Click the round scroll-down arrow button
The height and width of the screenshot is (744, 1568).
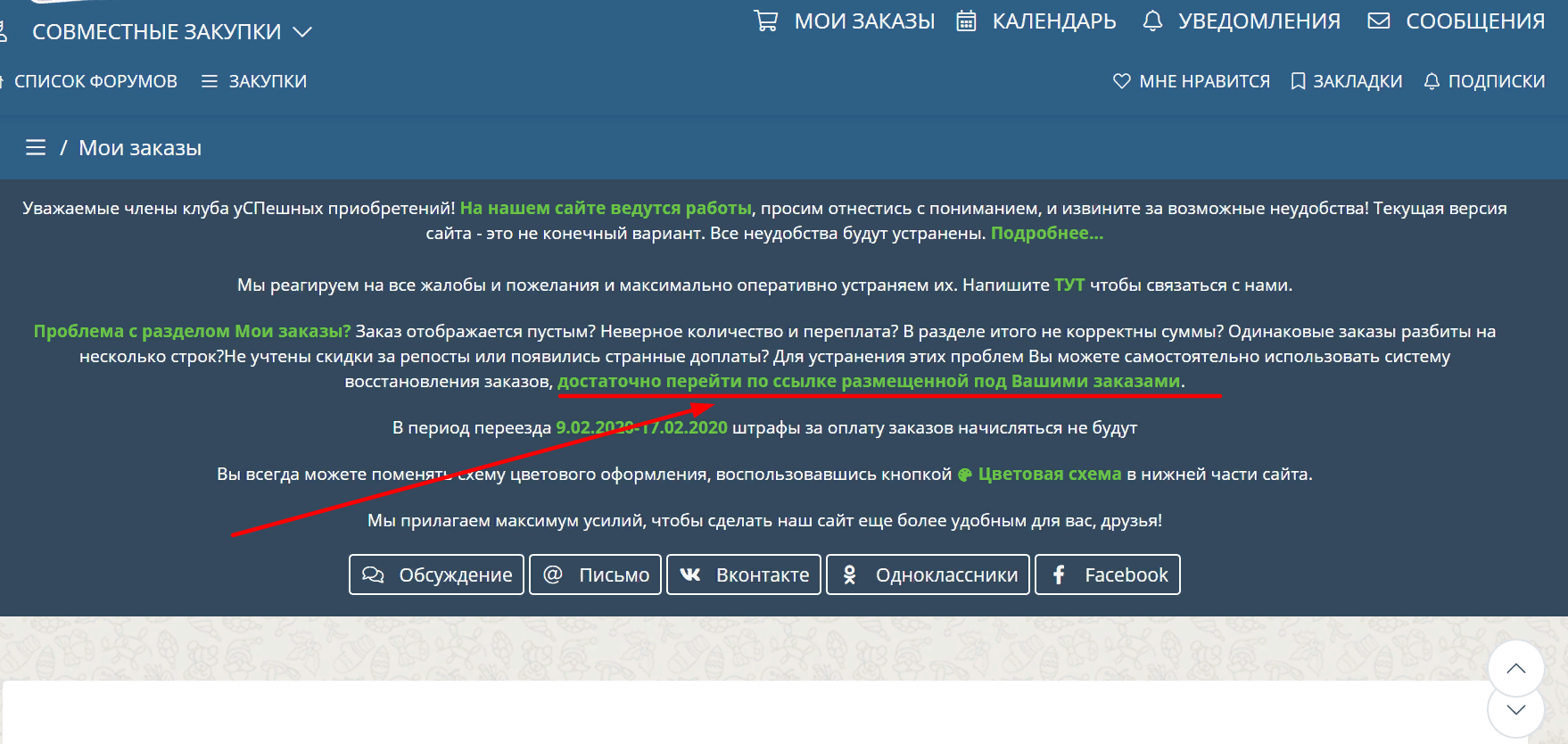coord(1516,710)
